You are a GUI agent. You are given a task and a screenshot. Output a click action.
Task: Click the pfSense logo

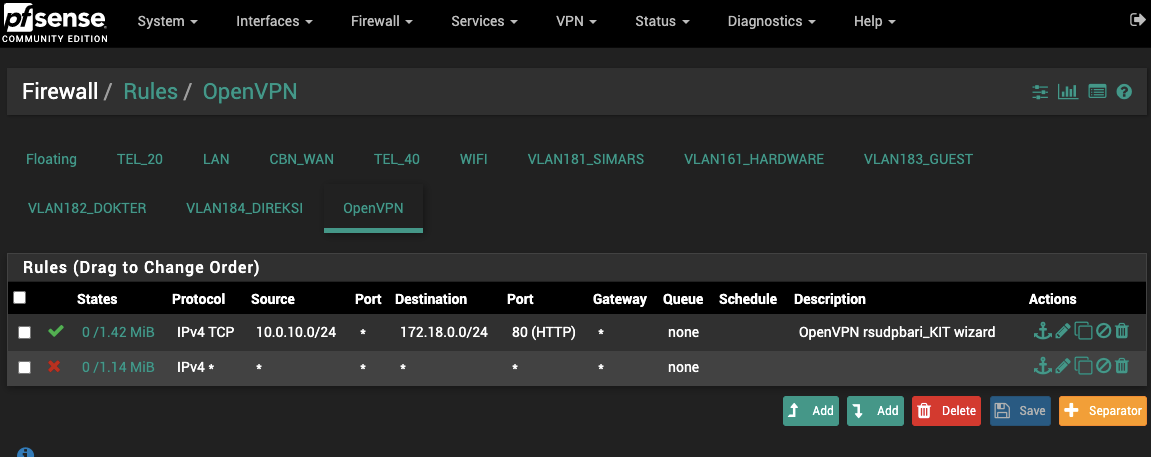pos(55,23)
